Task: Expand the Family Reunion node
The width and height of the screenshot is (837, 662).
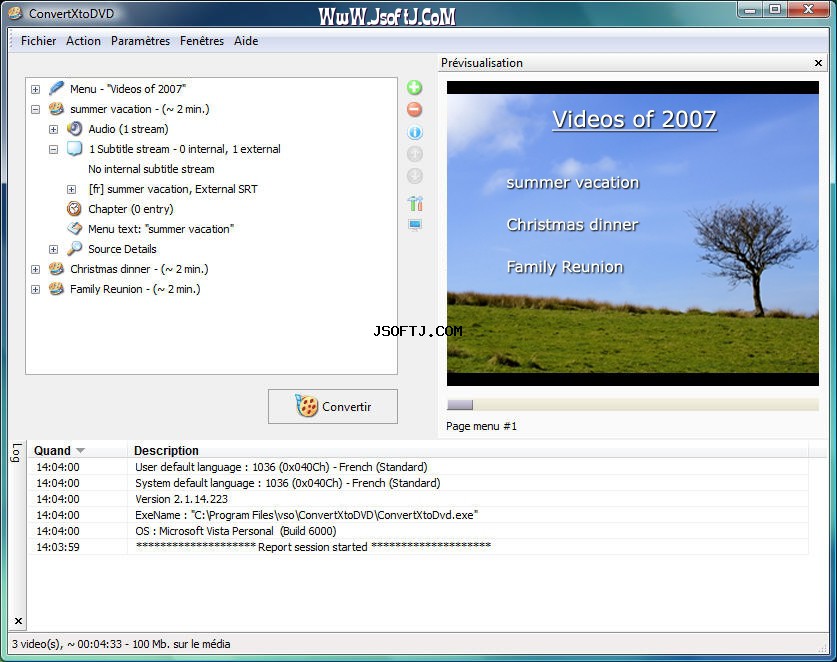Action: (x=35, y=289)
